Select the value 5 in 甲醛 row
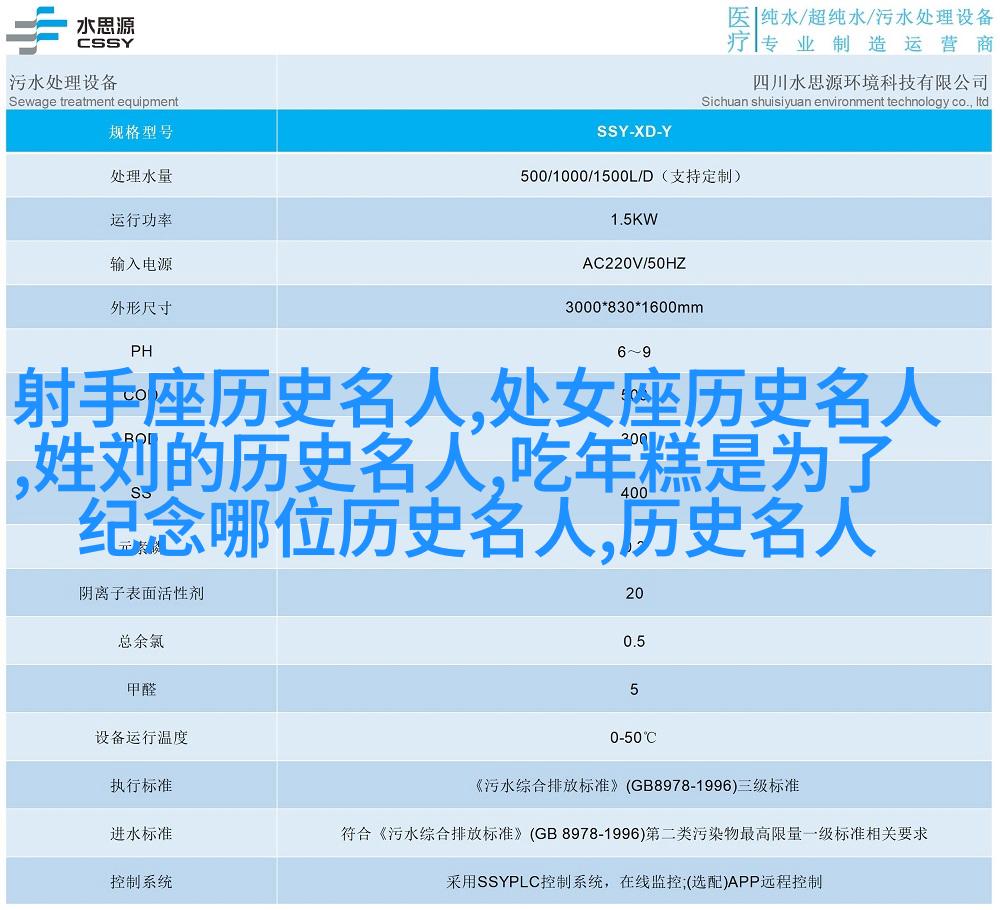1000x910 pixels. coord(634,689)
